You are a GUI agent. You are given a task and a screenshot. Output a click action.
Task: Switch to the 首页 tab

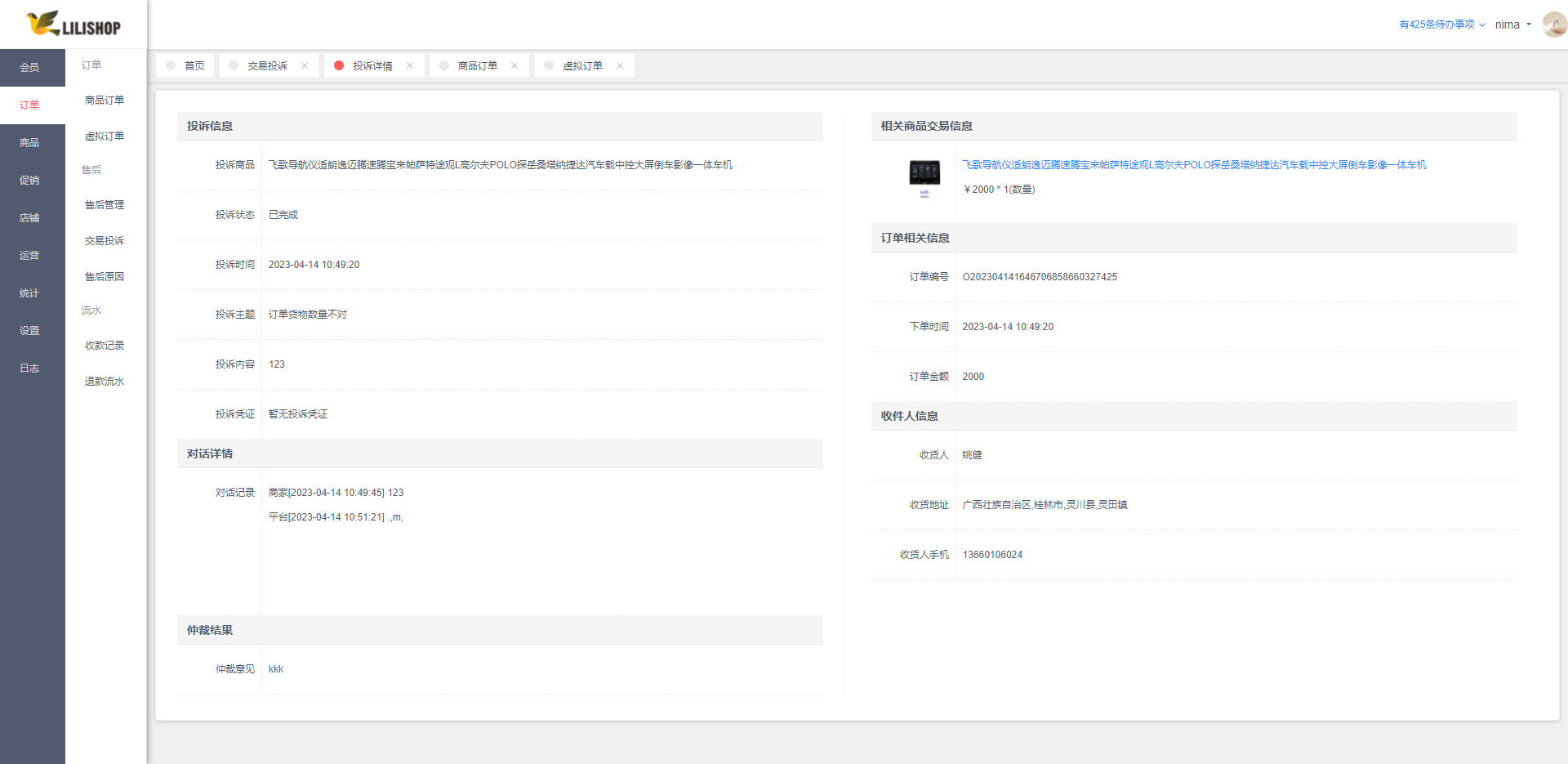click(x=185, y=65)
